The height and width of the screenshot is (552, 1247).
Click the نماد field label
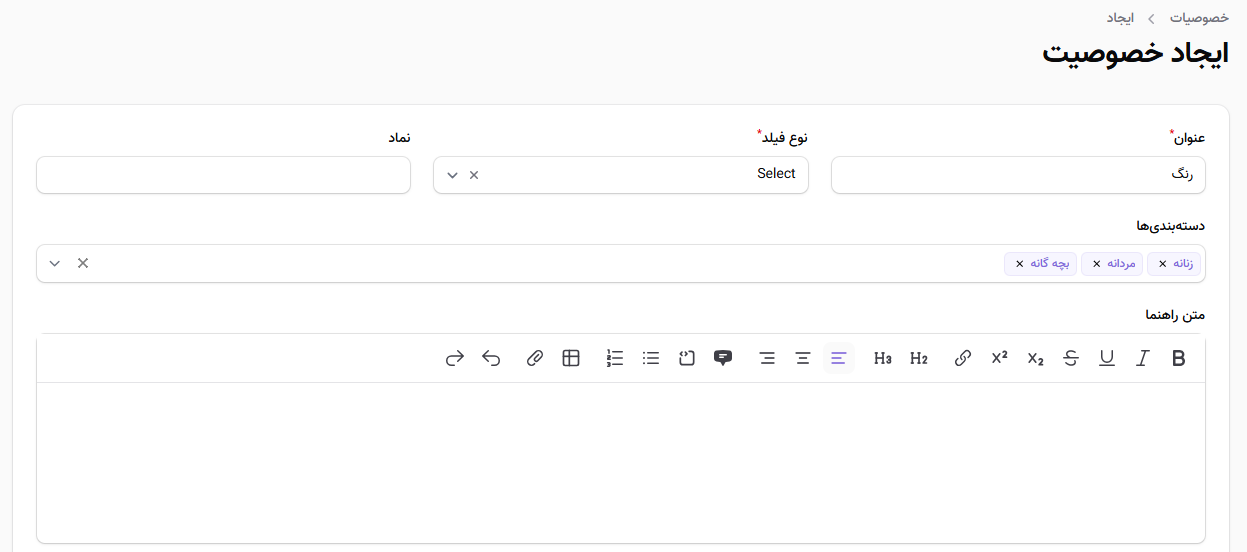pyautogui.click(x=399, y=137)
